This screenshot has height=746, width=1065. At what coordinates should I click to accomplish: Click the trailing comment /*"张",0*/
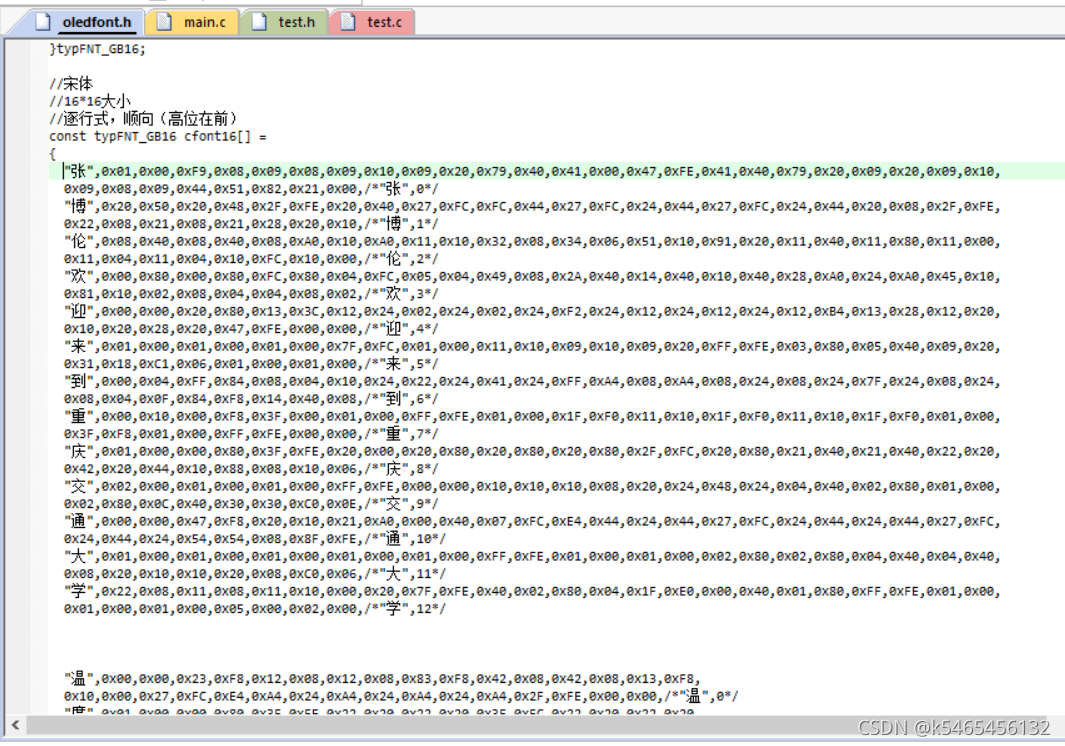(401, 189)
